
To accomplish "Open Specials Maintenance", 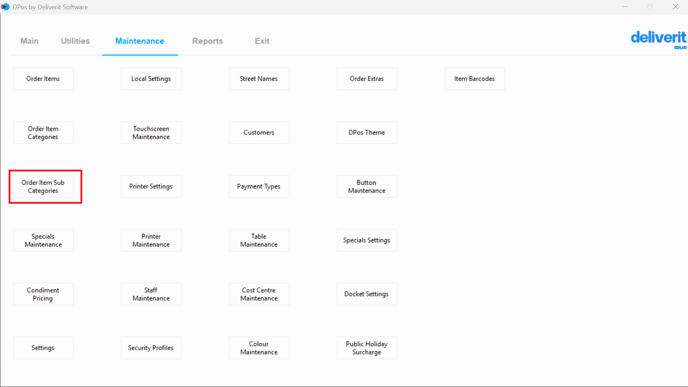I will (43, 240).
